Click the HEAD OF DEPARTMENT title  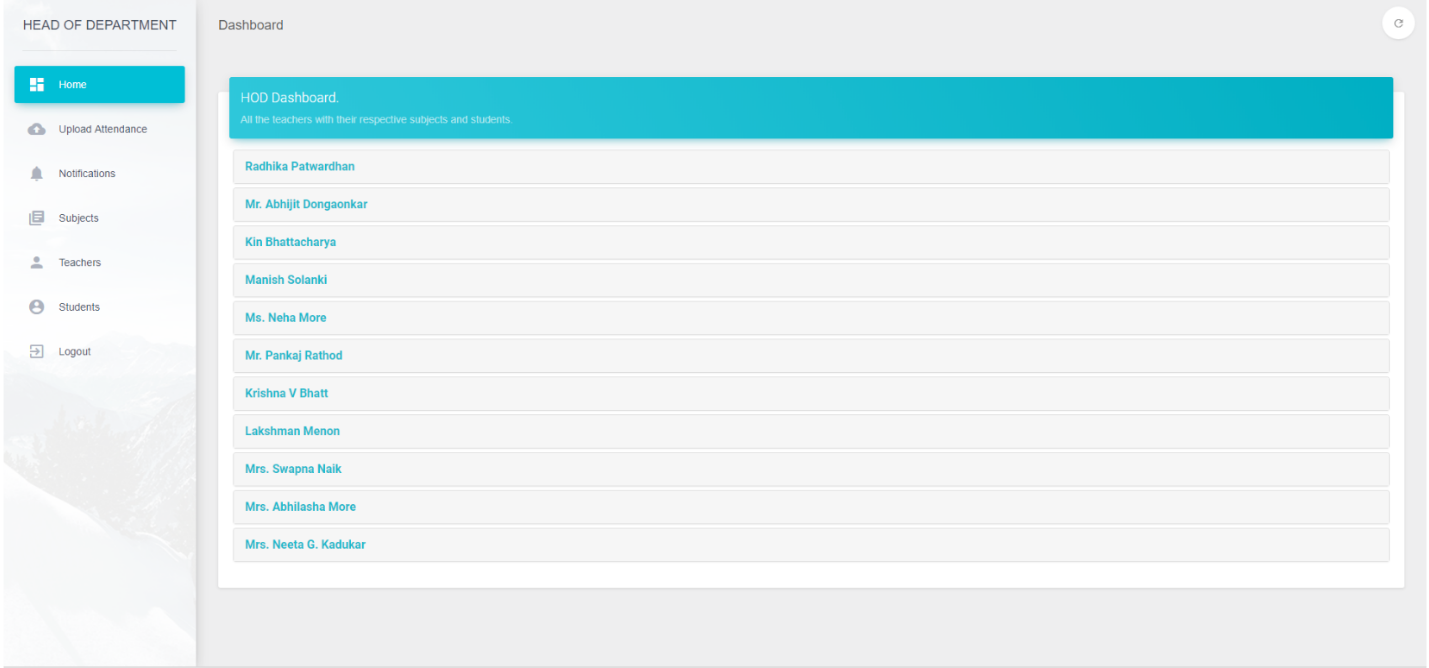pyautogui.click(x=99, y=25)
